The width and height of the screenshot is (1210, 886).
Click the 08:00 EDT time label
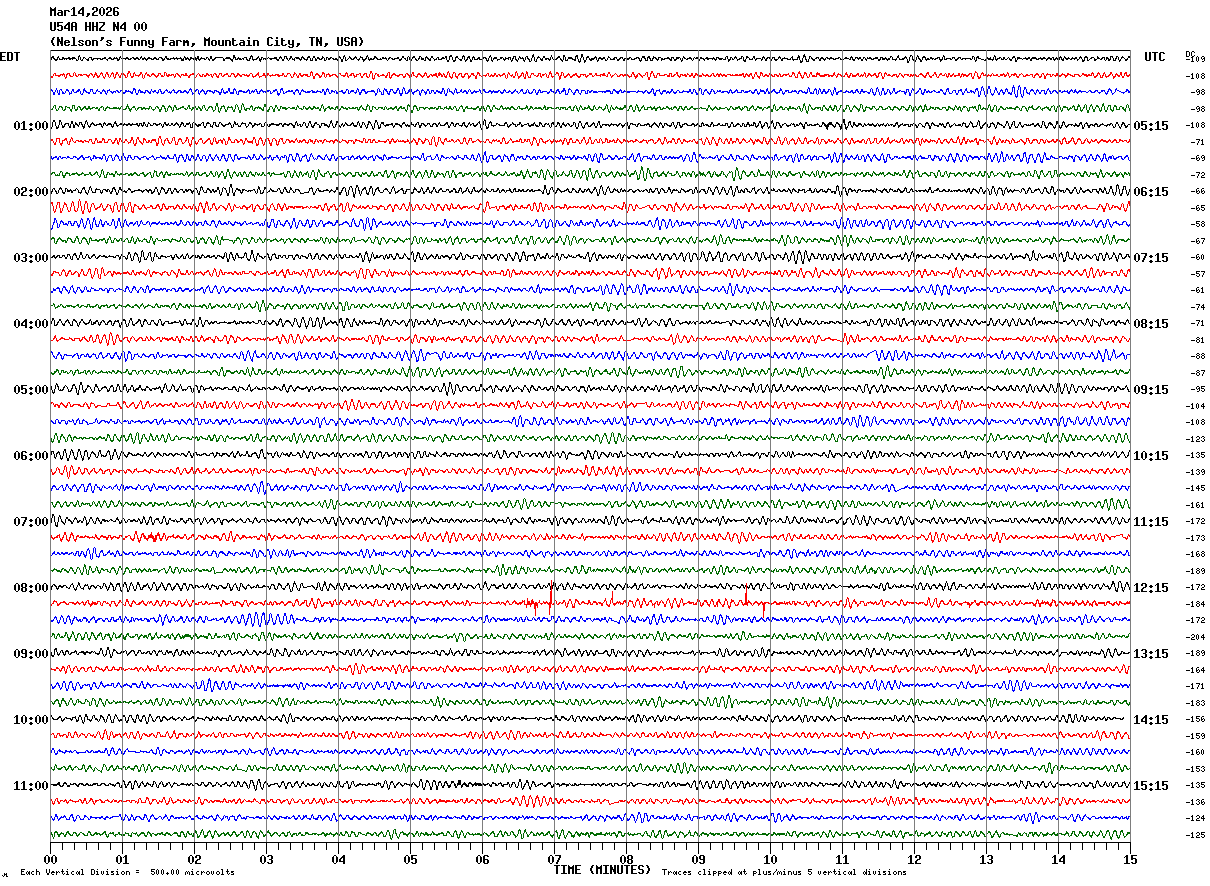(x=31, y=588)
